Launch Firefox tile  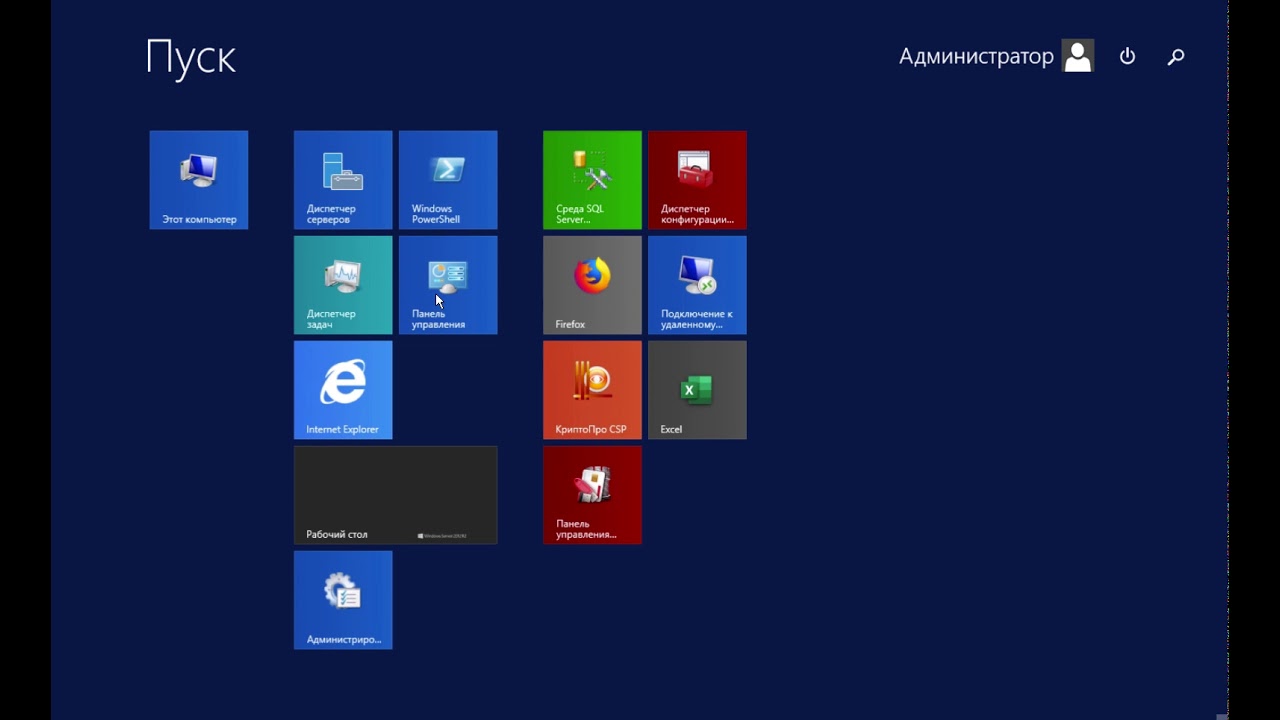click(x=592, y=285)
